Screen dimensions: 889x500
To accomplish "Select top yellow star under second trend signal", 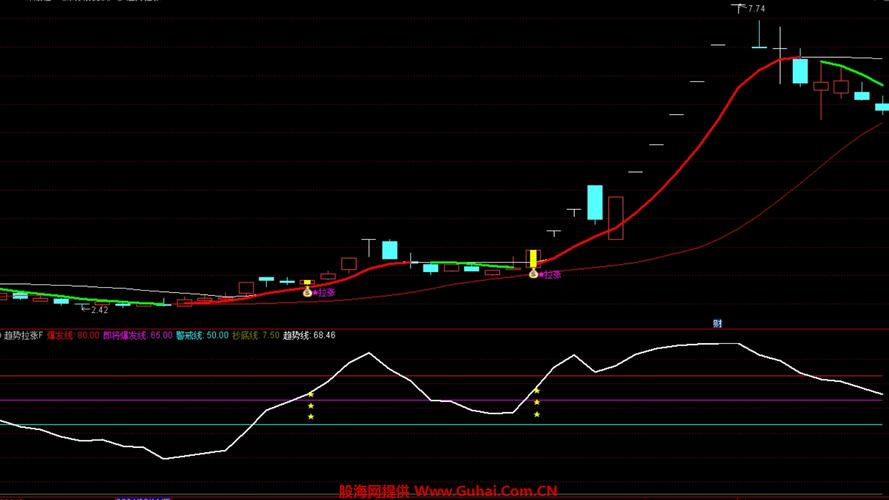I will tap(537, 391).
